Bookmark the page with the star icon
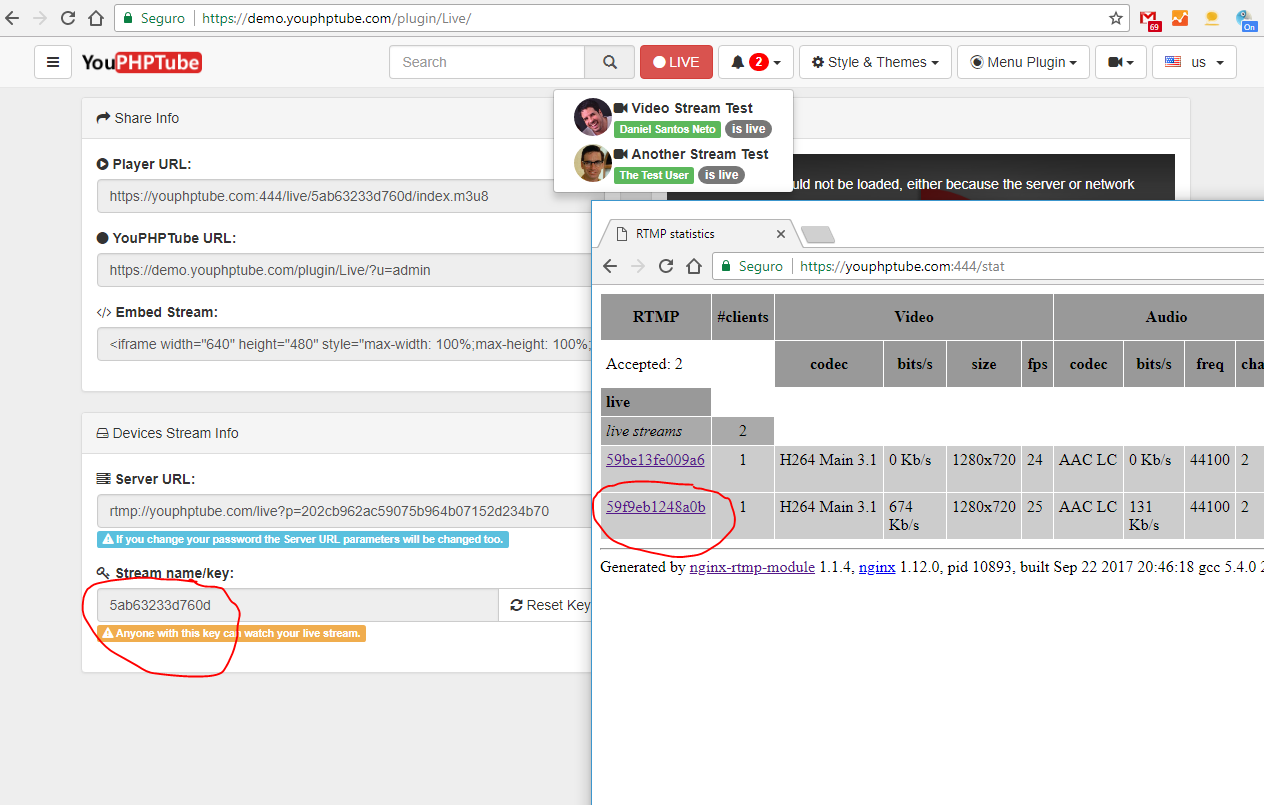Image resolution: width=1264 pixels, height=805 pixels. [1116, 18]
